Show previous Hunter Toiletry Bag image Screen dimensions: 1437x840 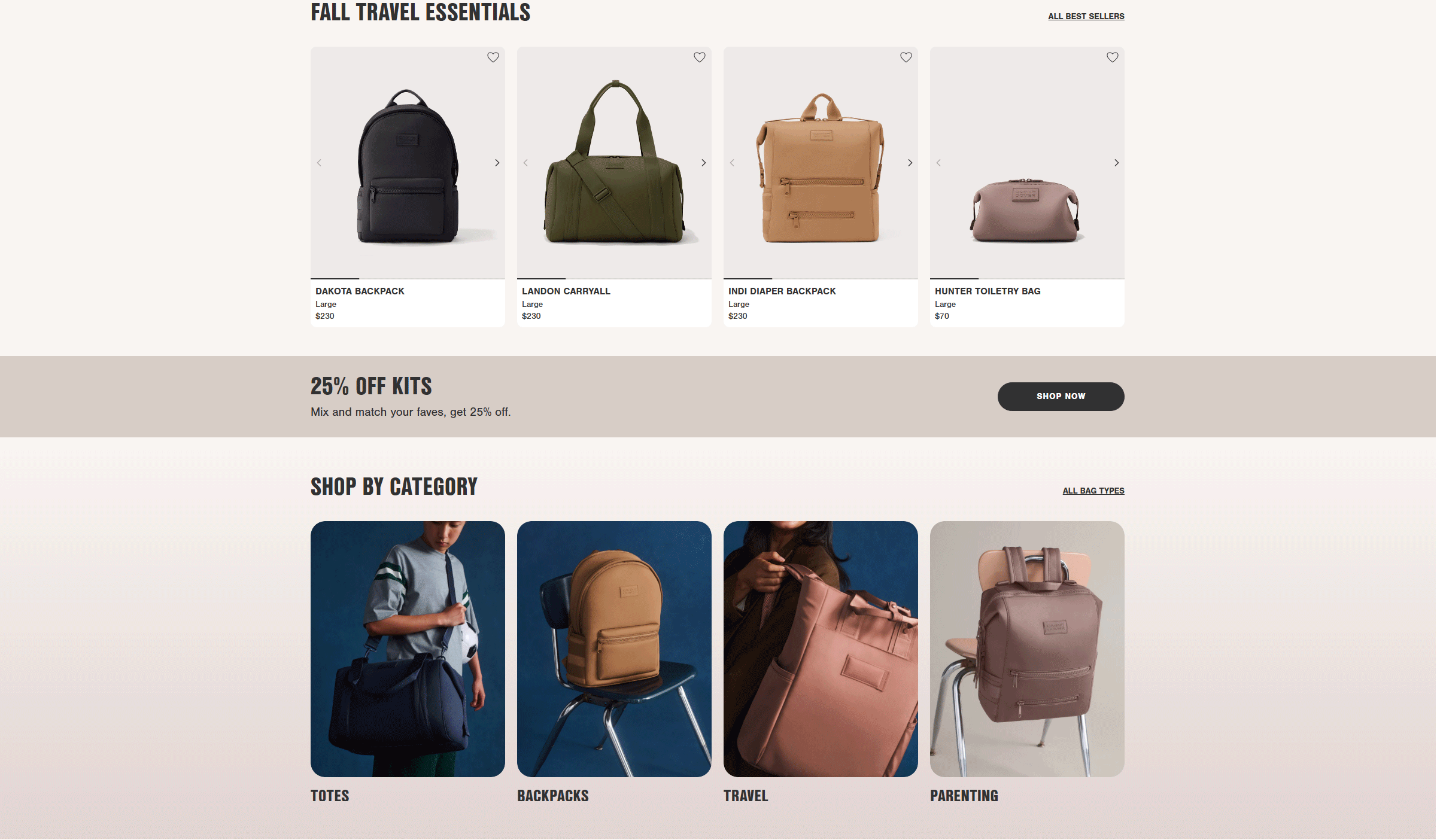coord(938,163)
